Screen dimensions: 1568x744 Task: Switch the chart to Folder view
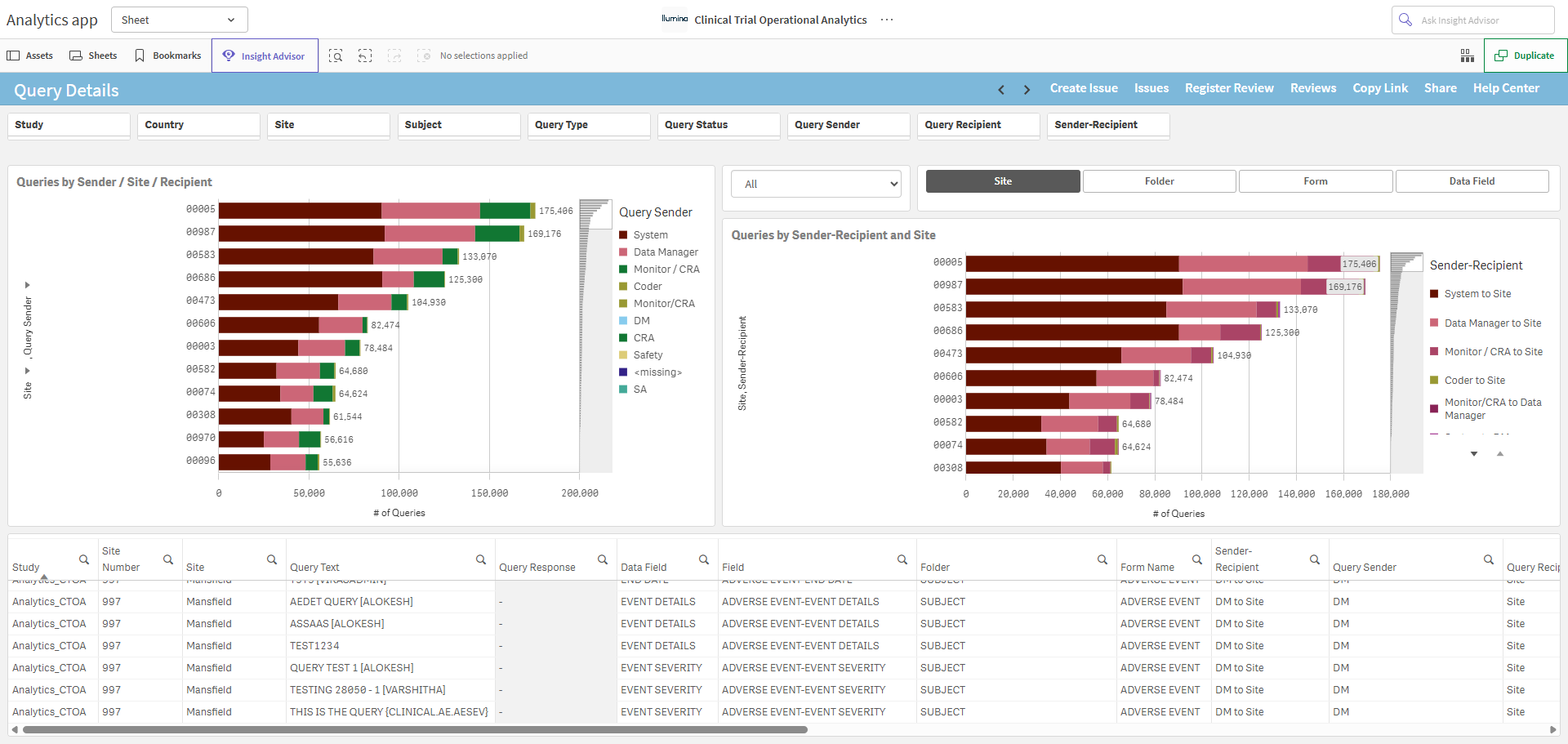point(1159,181)
